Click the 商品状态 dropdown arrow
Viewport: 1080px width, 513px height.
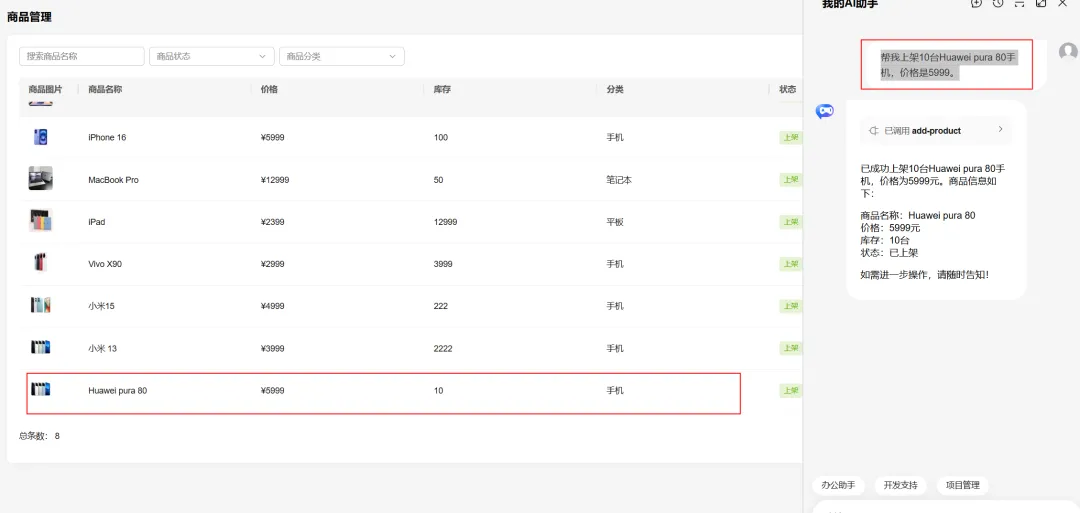[x=262, y=56]
